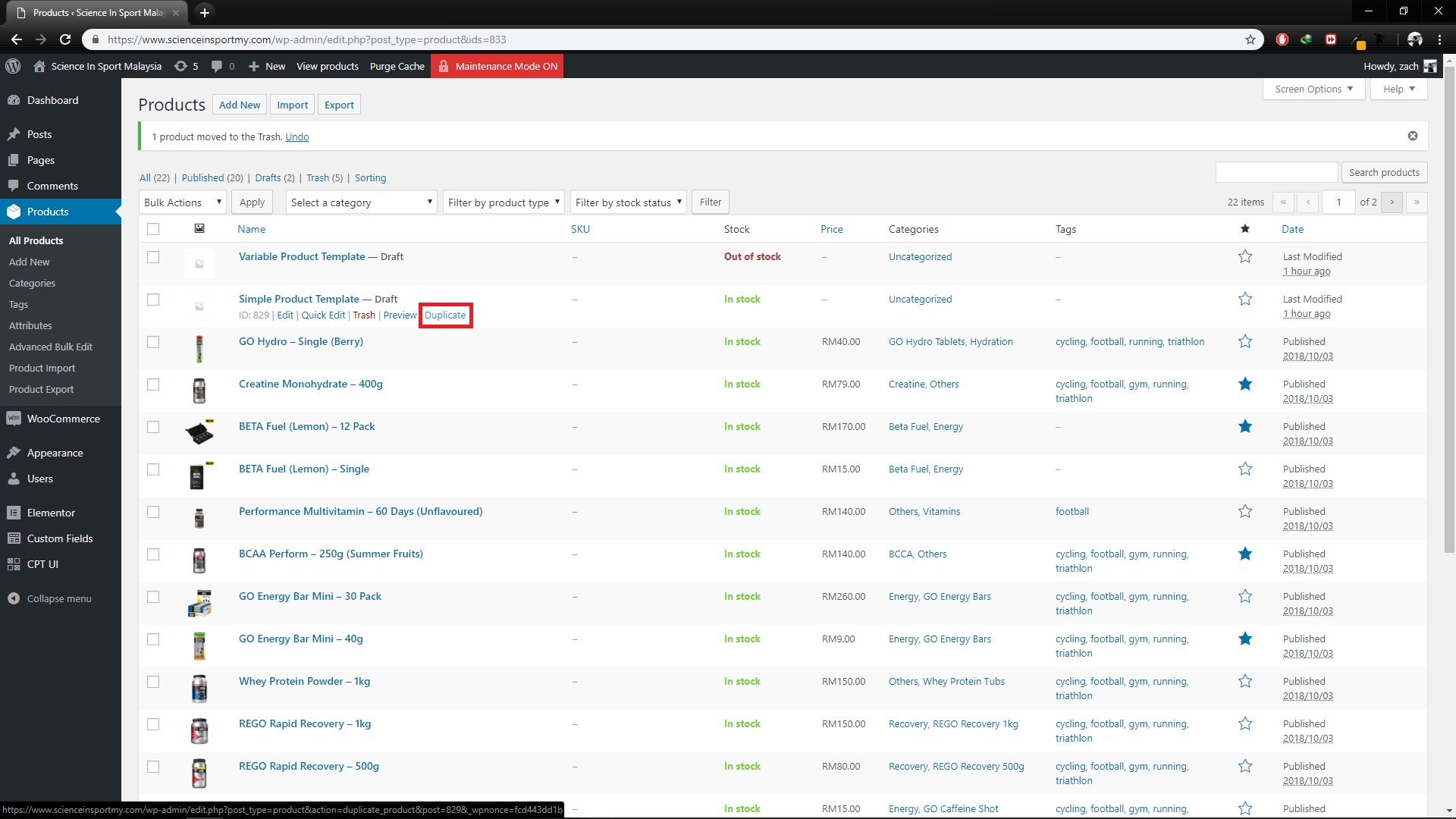The width and height of the screenshot is (1456, 819).
Task: Toggle featured star for Simple Product Template
Action: pyautogui.click(x=1245, y=299)
